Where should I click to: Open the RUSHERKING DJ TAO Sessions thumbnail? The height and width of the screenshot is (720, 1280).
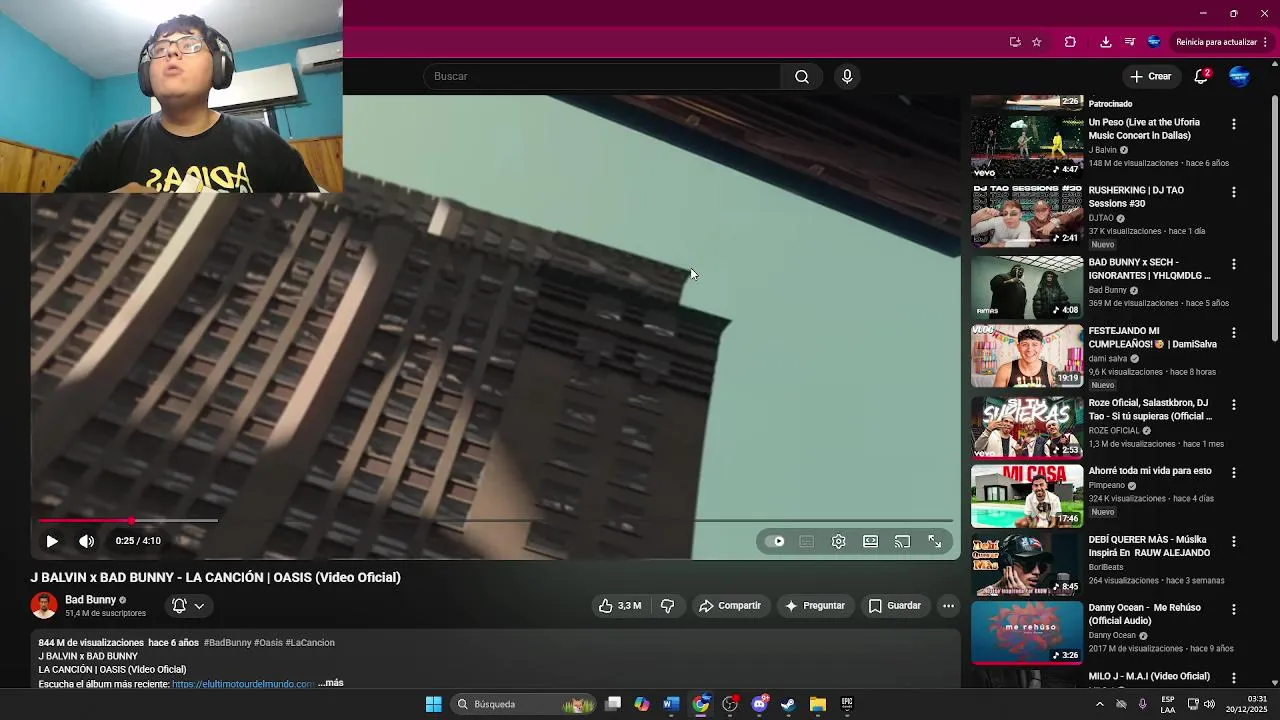pyautogui.click(x=1027, y=215)
